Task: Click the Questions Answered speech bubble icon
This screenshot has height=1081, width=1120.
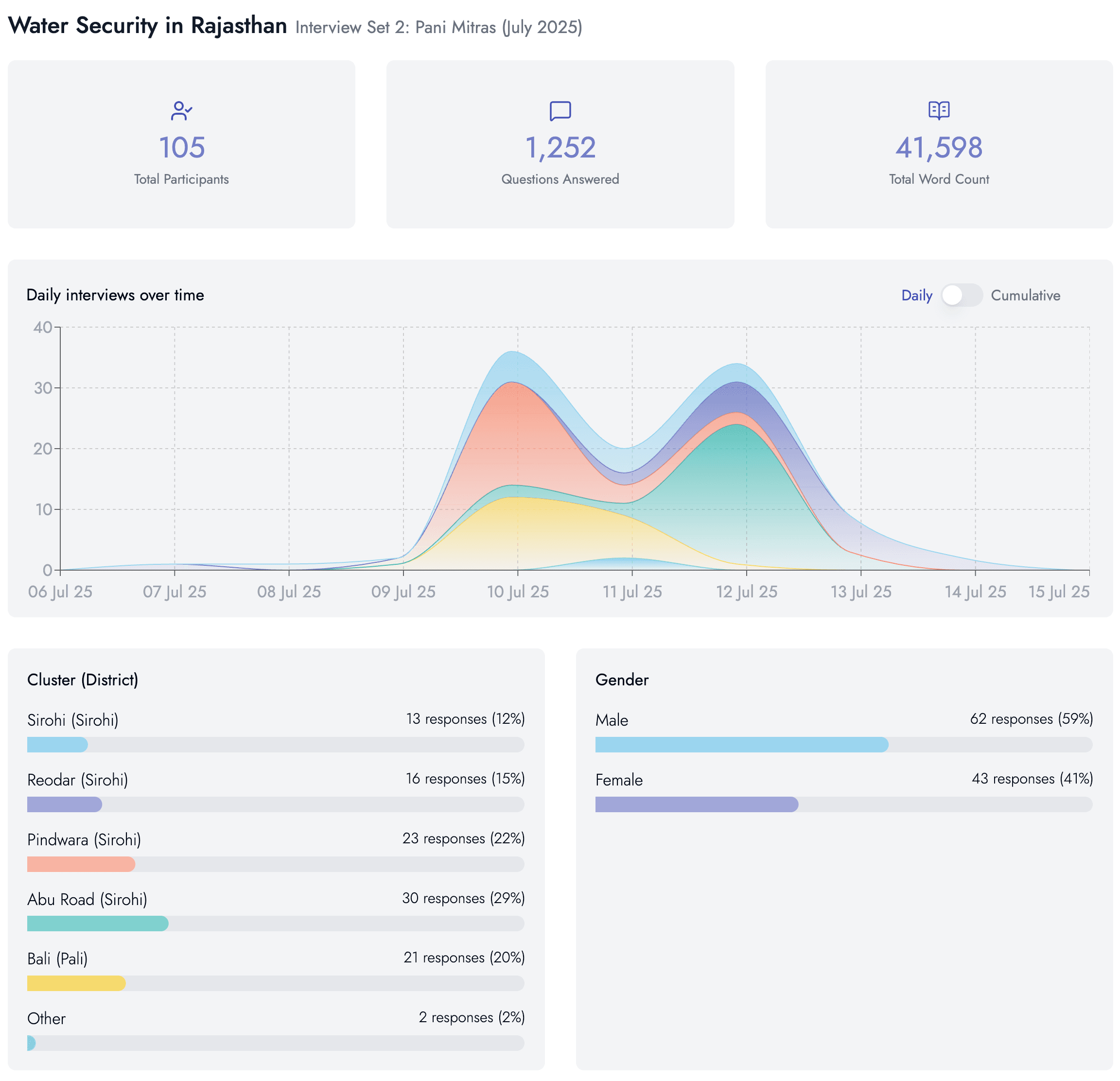Action: (x=560, y=111)
